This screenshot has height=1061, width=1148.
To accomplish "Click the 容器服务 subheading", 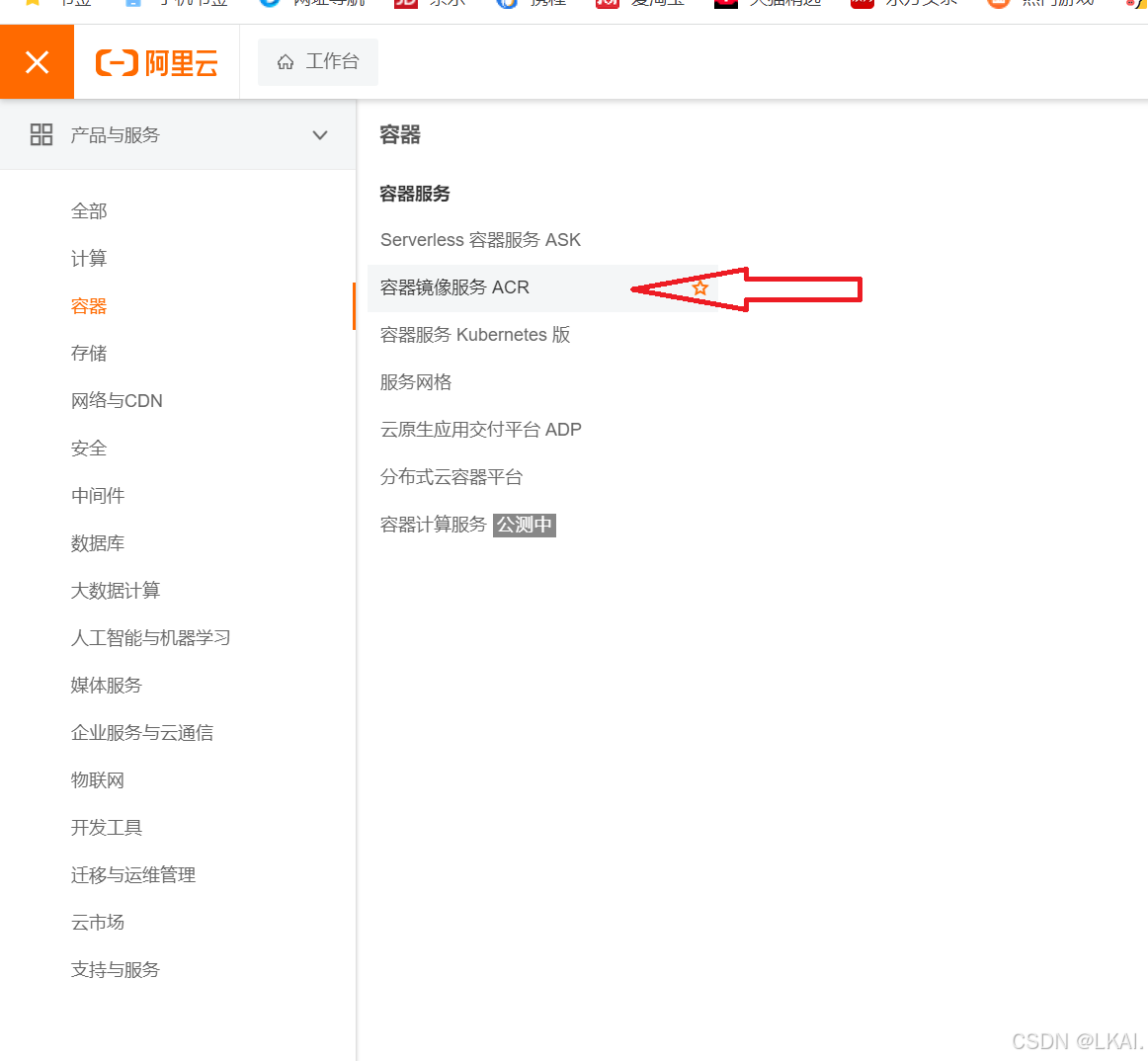I will click(x=414, y=194).
